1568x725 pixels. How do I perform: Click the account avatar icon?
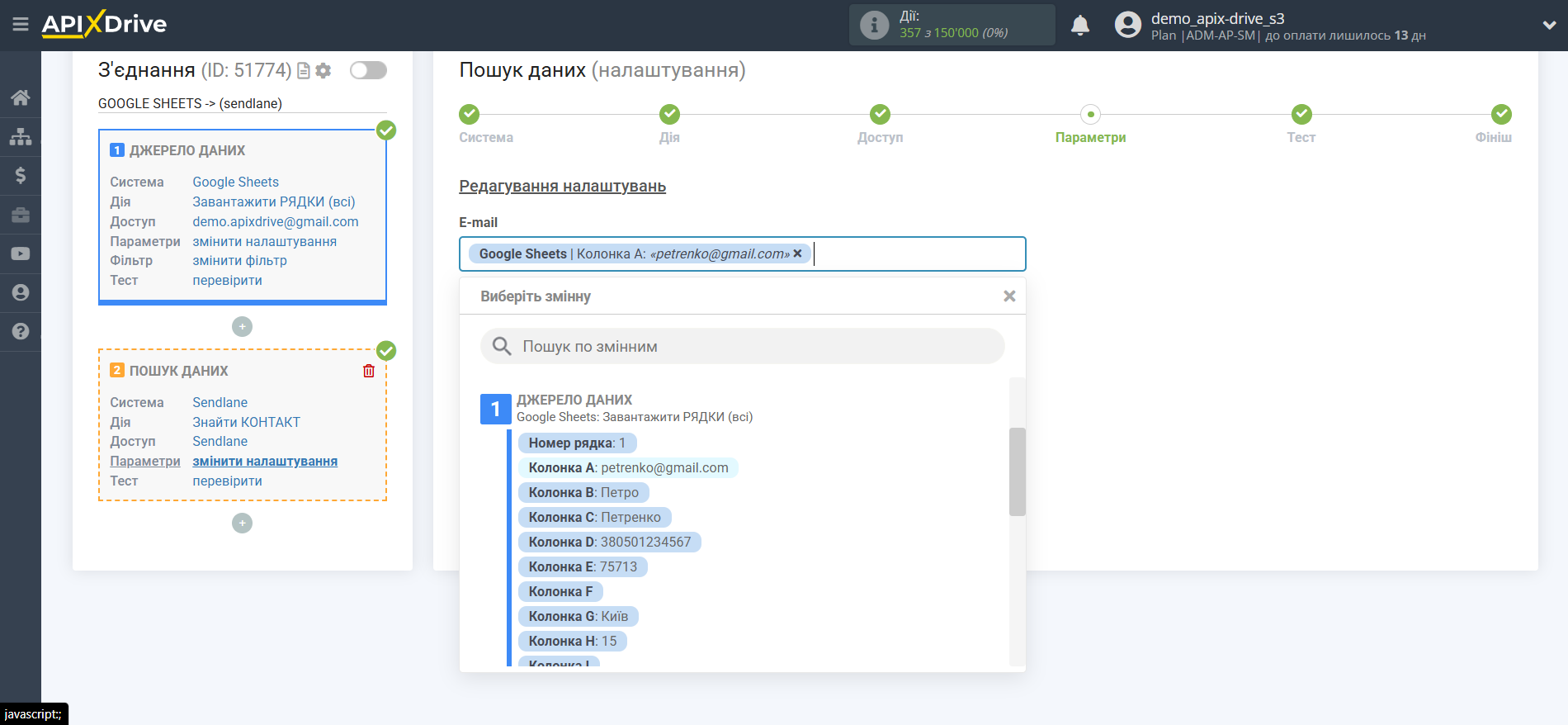point(1128,25)
